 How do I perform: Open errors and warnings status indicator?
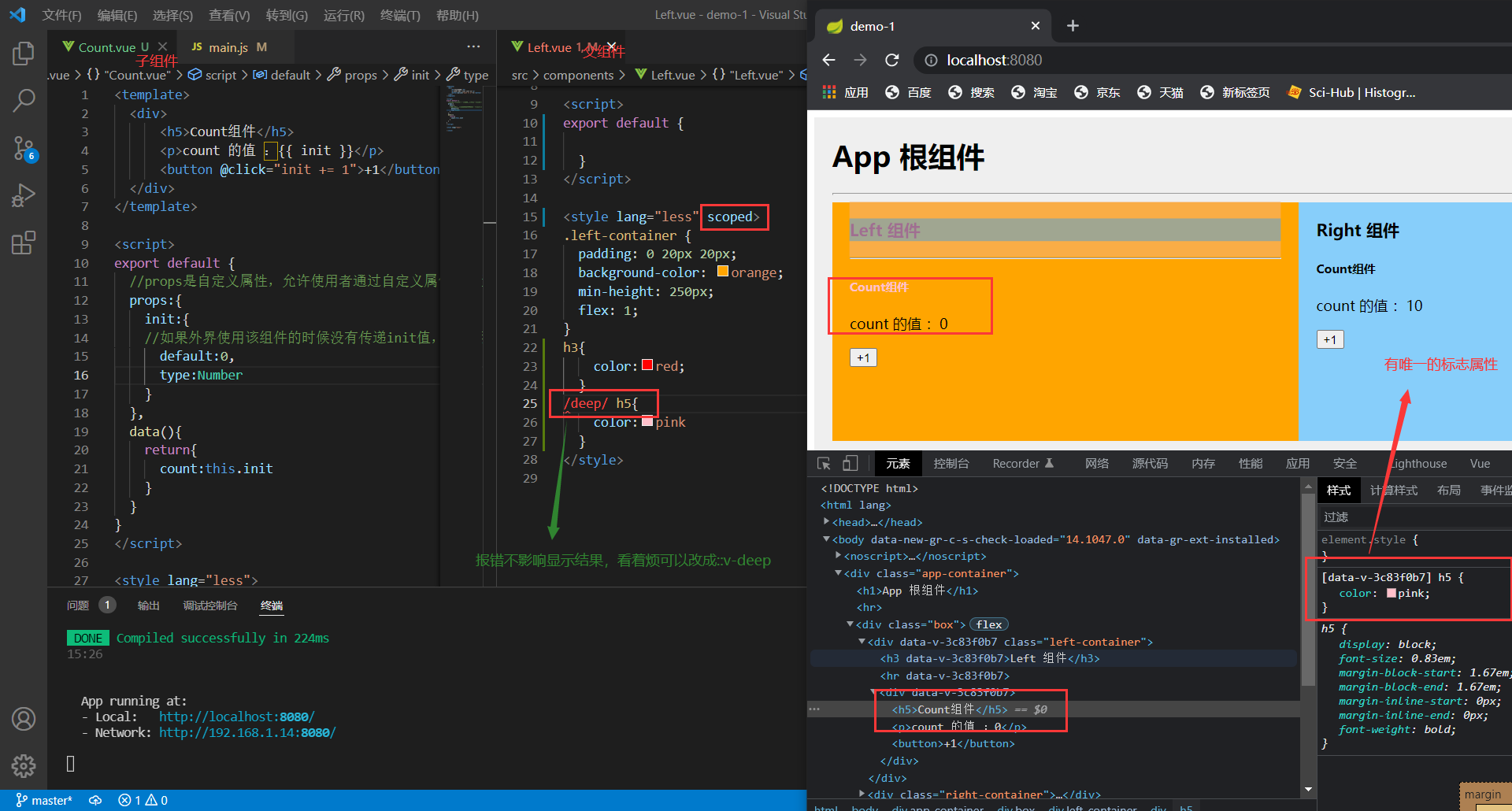click(x=143, y=800)
